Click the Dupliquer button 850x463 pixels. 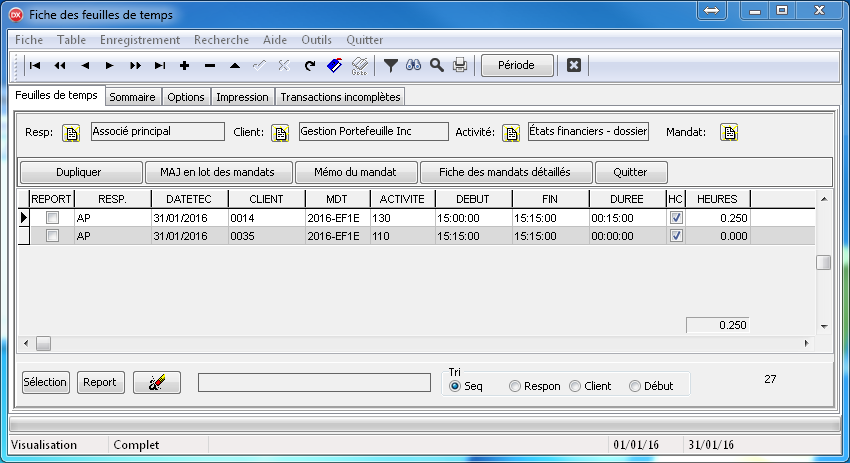tap(79, 172)
